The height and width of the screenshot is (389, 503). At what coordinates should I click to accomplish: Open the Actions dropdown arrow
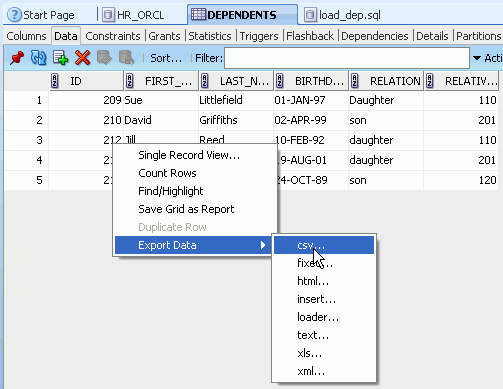(x=477, y=58)
